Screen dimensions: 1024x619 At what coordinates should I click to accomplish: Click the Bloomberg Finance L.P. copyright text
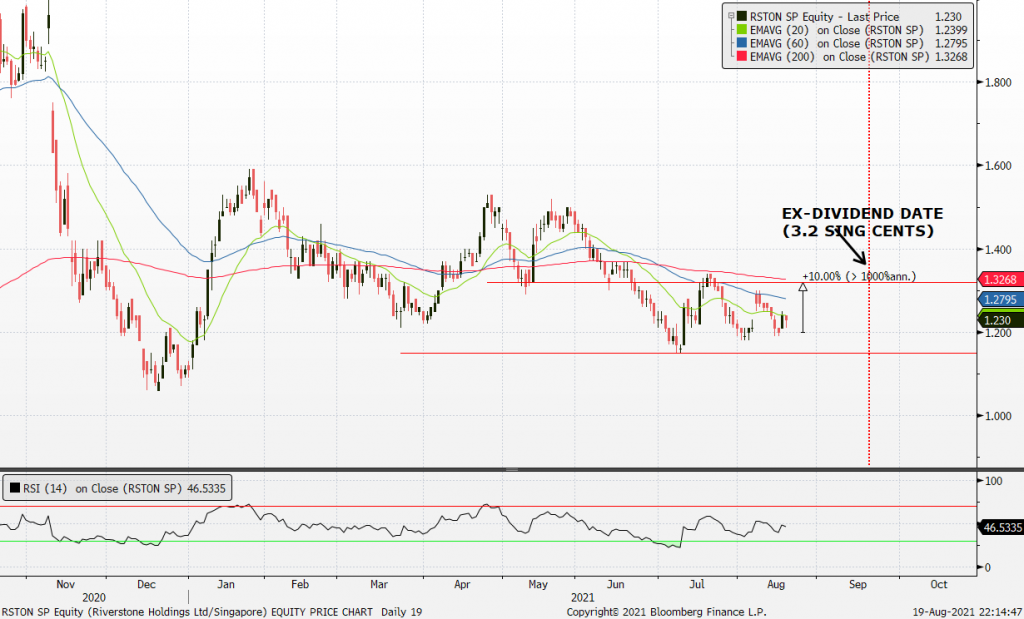point(666,612)
